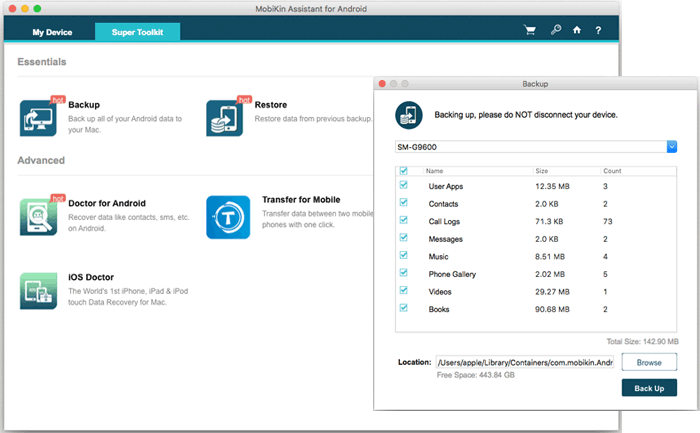700x433 pixels.
Task: Click the Call Logs count 73
Action: (608, 221)
